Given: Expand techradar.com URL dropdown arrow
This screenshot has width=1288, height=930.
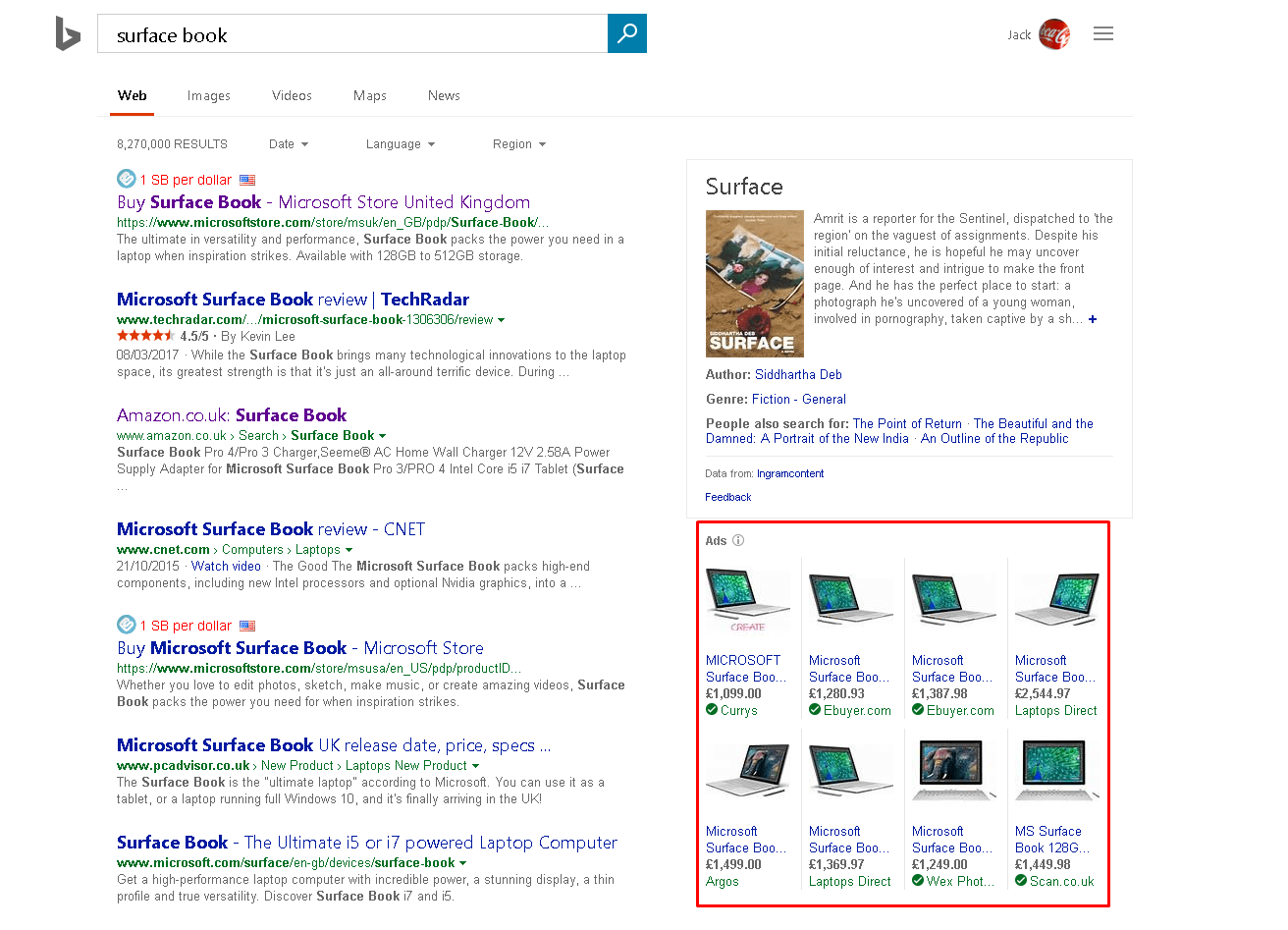Looking at the screenshot, I should pyautogui.click(x=502, y=320).
